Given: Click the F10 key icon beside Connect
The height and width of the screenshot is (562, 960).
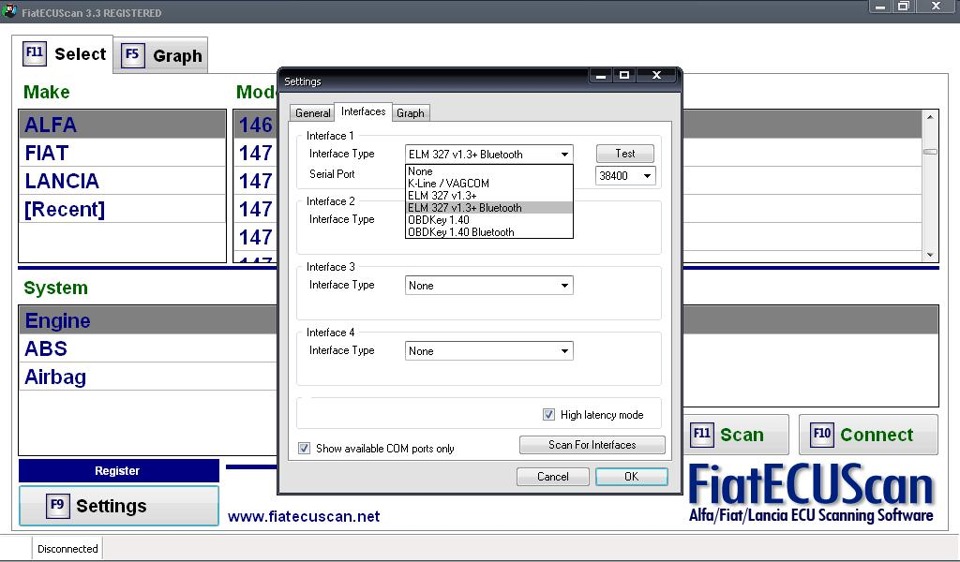Looking at the screenshot, I should coord(822,434).
